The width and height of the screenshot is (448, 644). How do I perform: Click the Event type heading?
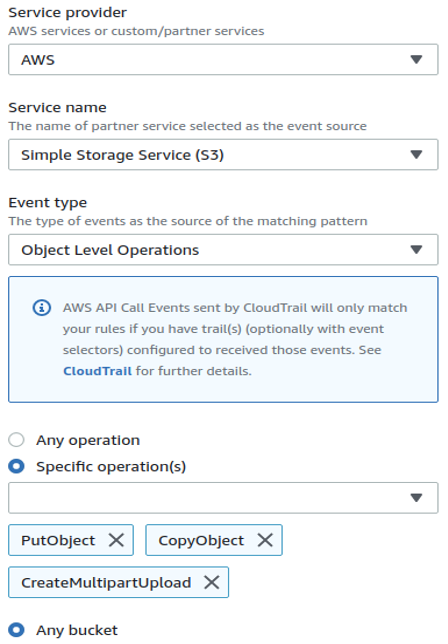point(48,203)
